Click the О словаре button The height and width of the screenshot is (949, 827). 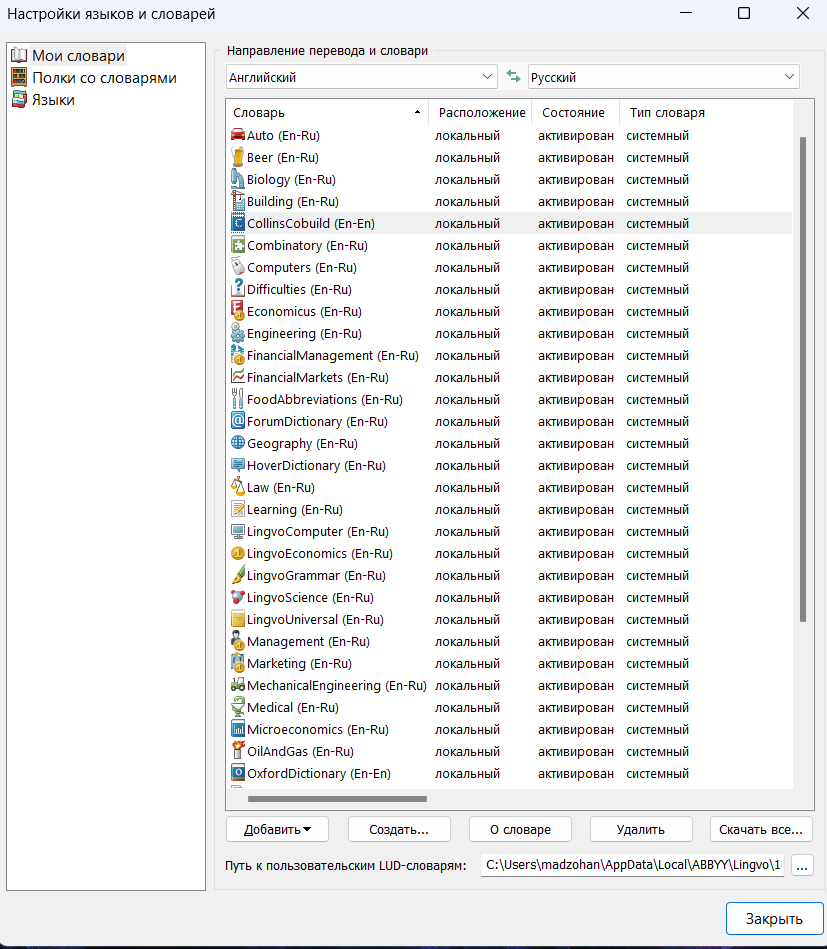click(520, 829)
